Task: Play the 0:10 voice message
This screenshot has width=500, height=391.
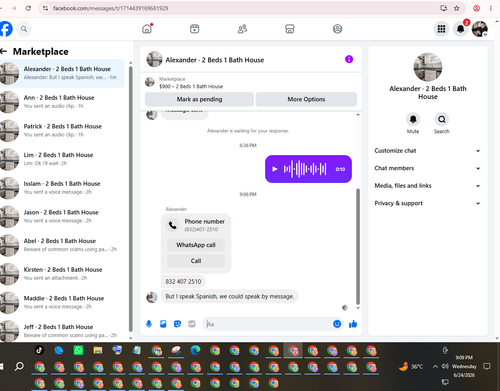Action: (x=275, y=169)
